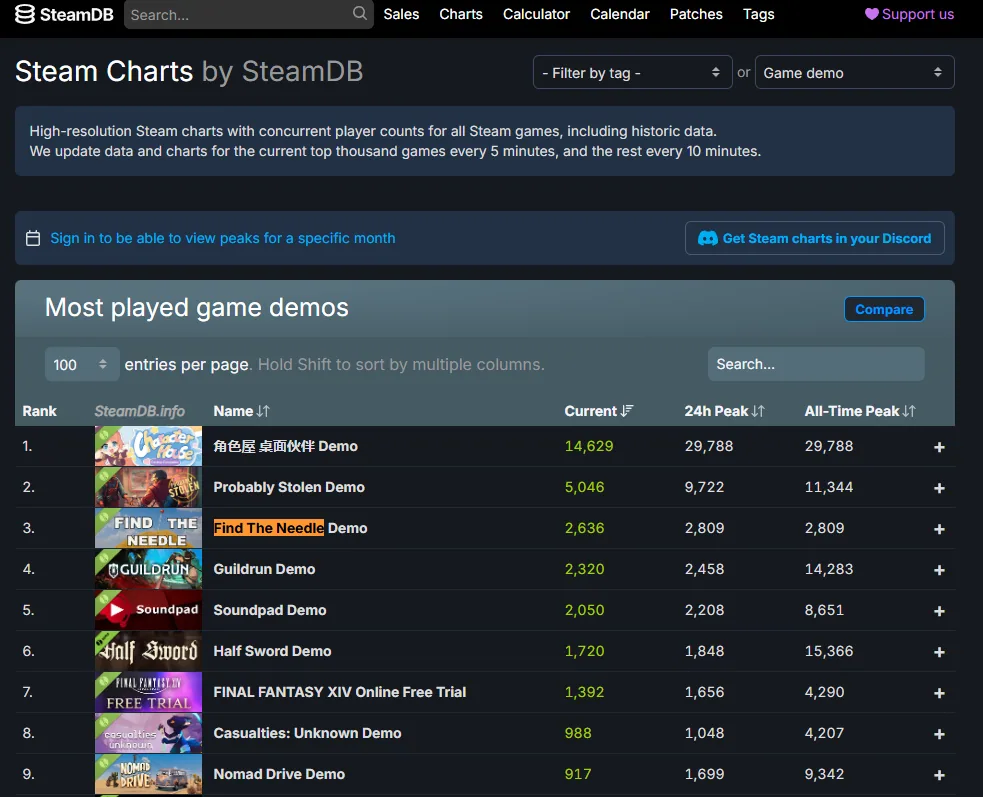Open the Casualties: Unknown Demo link

(307, 733)
